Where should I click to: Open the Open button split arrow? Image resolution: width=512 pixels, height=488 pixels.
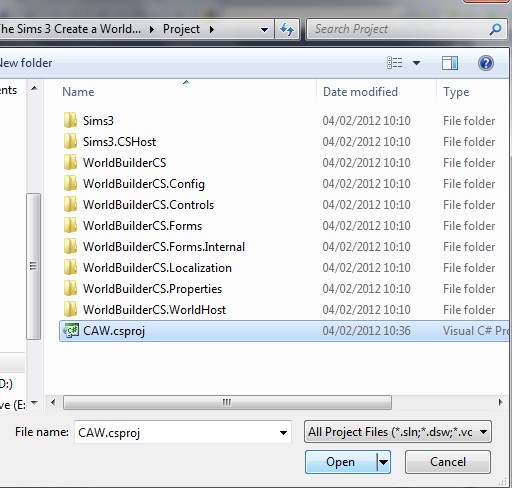384,462
